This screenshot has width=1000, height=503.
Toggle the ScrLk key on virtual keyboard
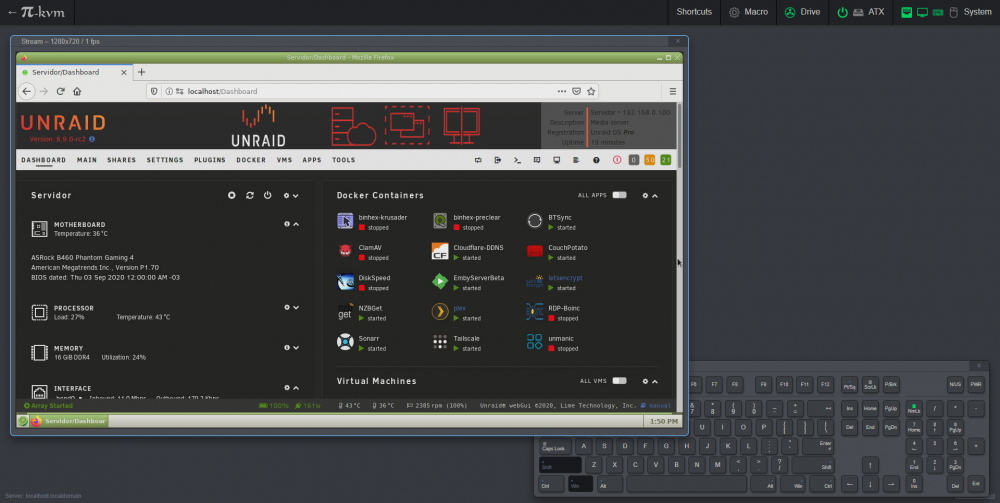pos(871,384)
